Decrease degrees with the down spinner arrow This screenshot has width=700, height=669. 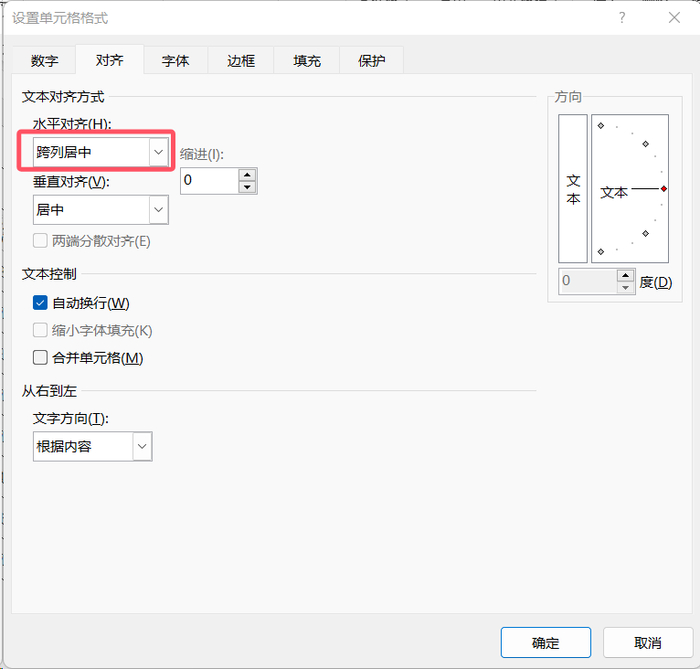625,287
